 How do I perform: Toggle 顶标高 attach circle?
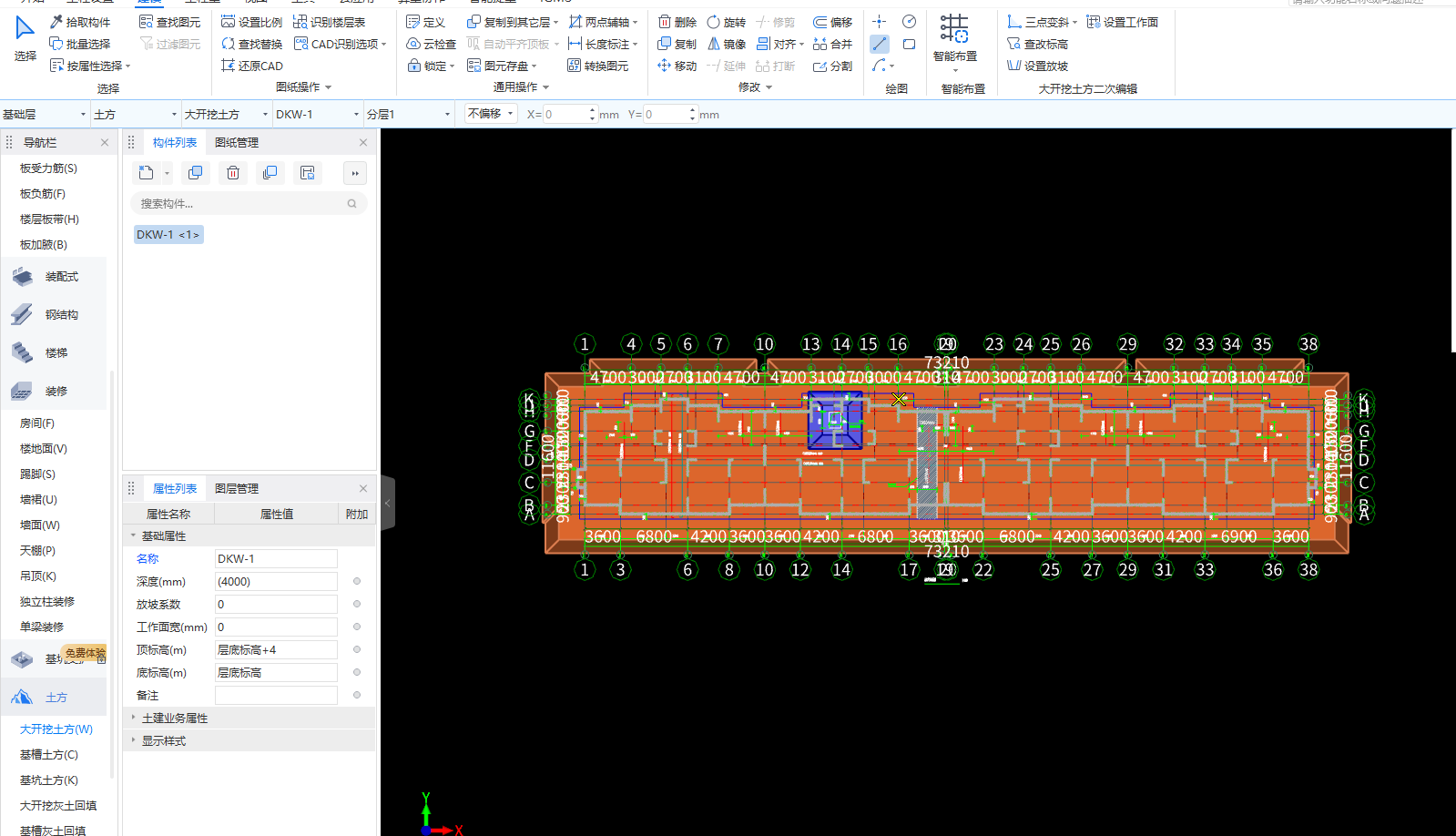coord(357,649)
